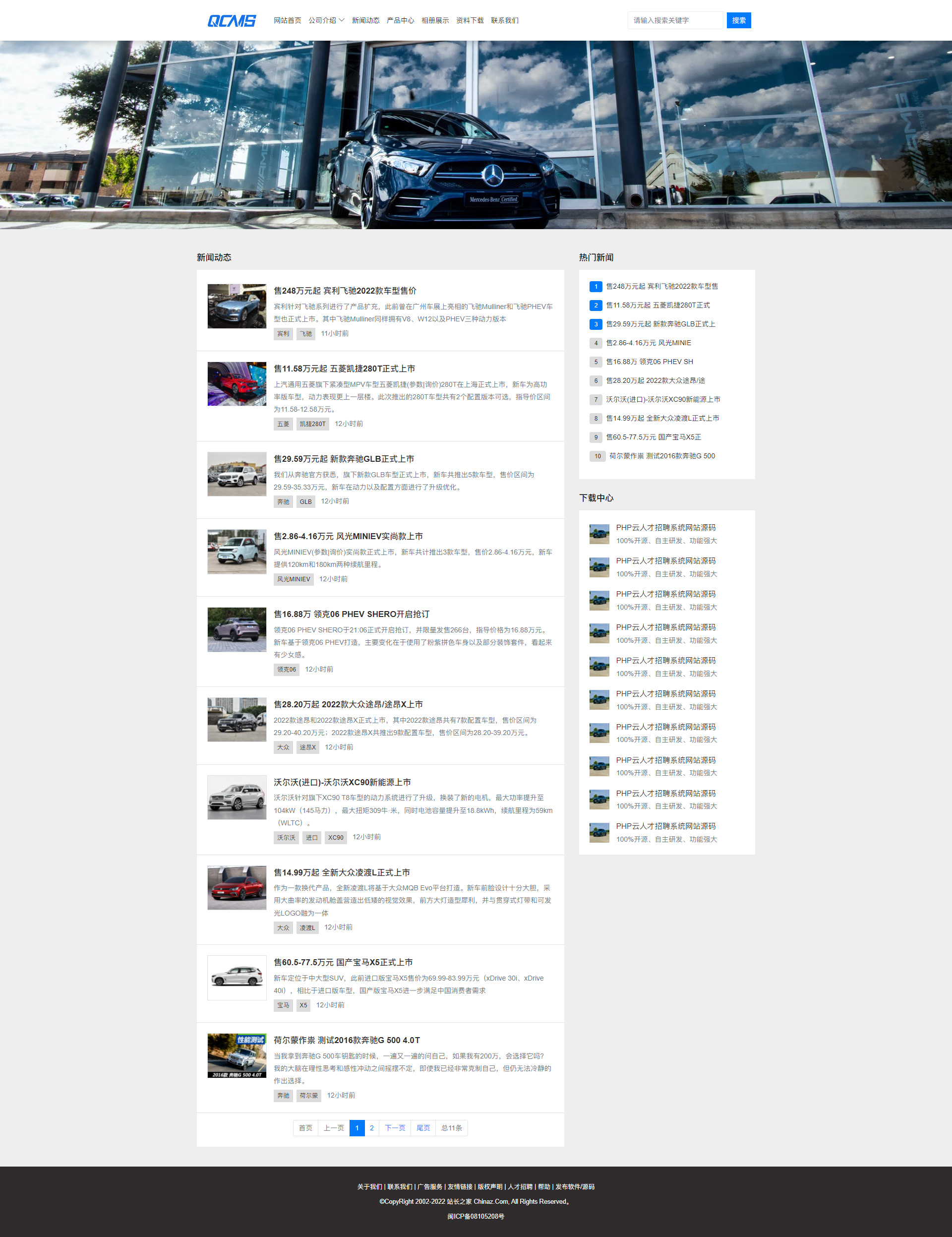Go to 联系我们 page

click(505, 20)
